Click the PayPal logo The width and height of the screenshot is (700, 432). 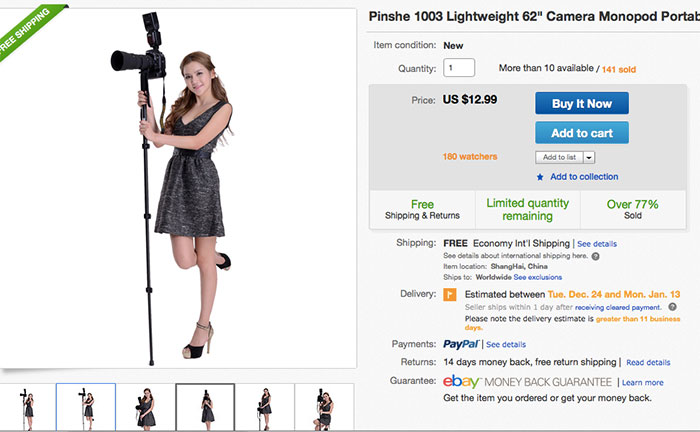click(x=461, y=344)
